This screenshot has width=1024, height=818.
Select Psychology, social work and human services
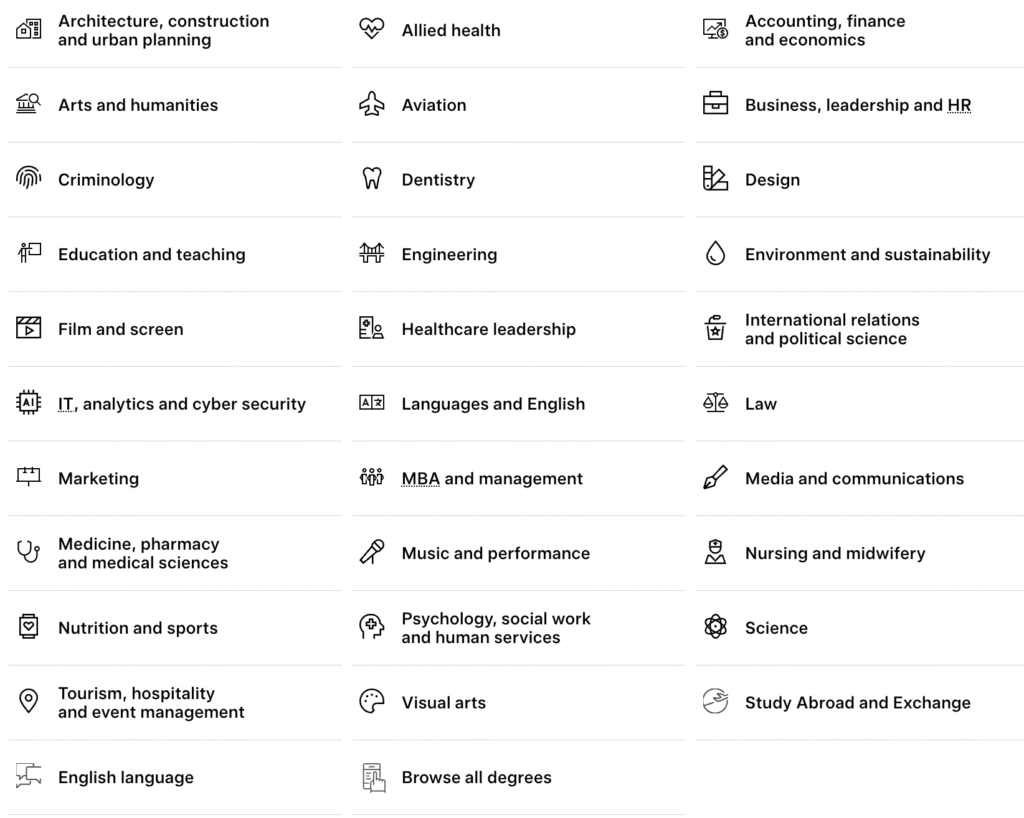pos(496,628)
